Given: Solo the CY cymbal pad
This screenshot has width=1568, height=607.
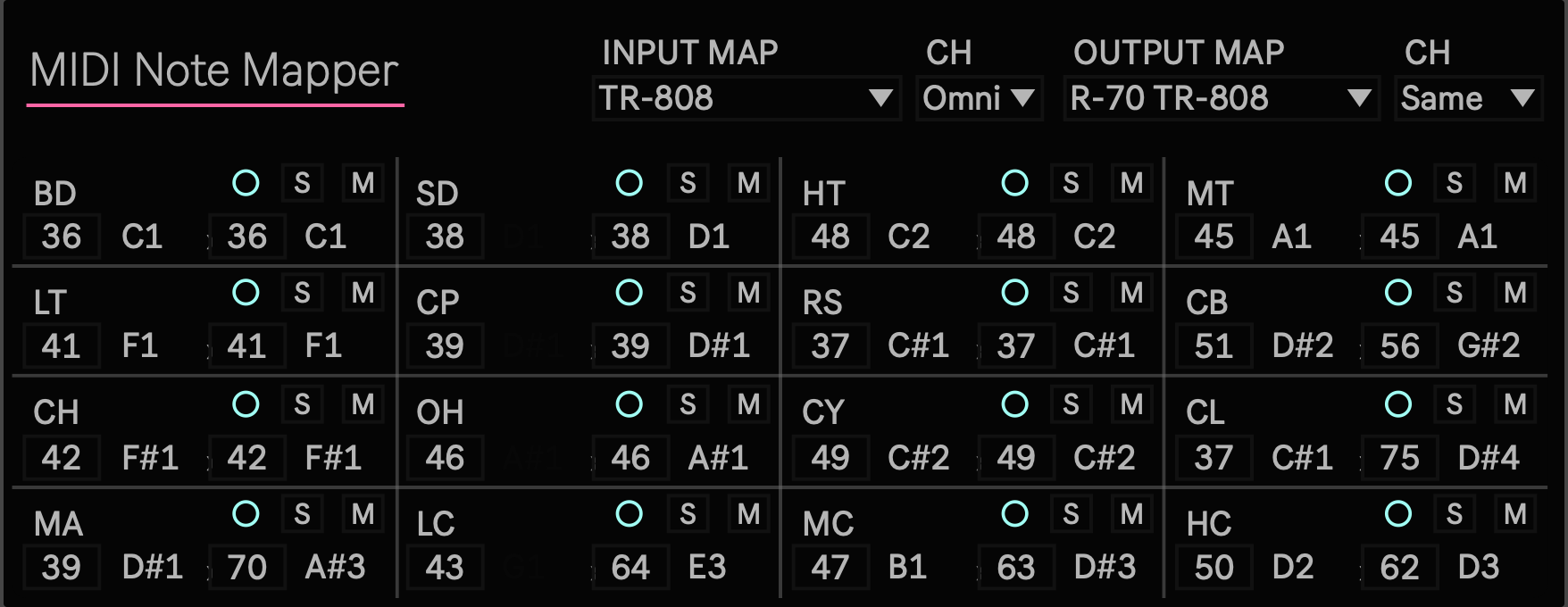Looking at the screenshot, I should pos(1071,404).
